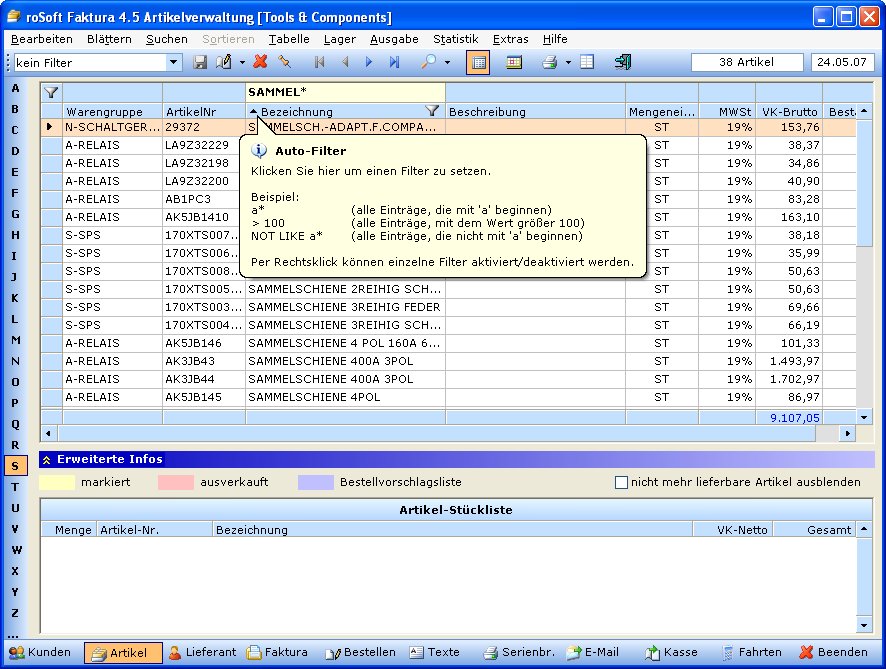Click the exit door icon in toolbar

coord(622,62)
